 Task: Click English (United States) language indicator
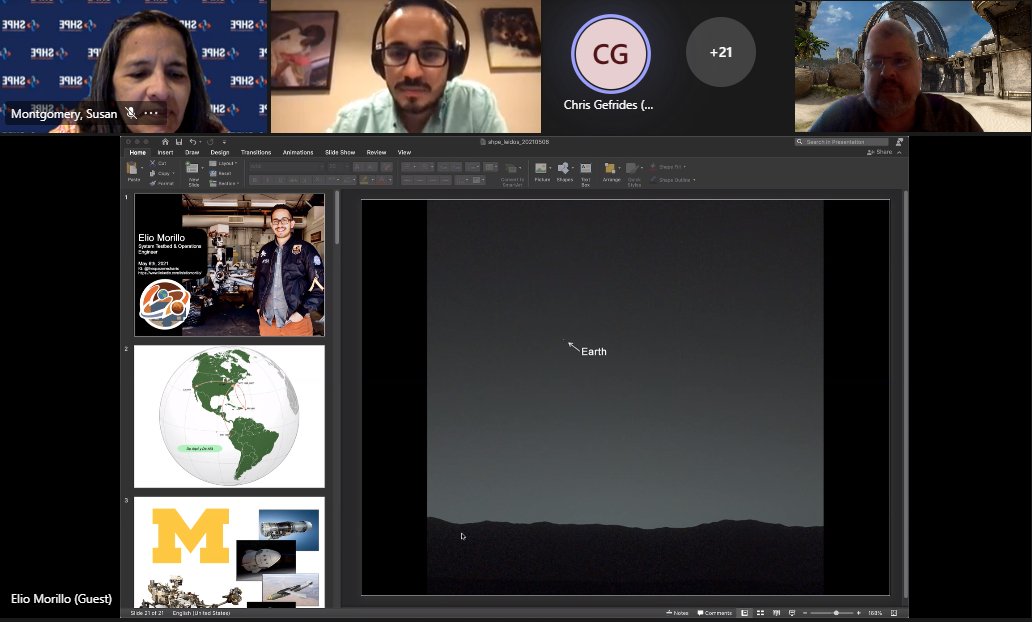[x=201, y=613]
